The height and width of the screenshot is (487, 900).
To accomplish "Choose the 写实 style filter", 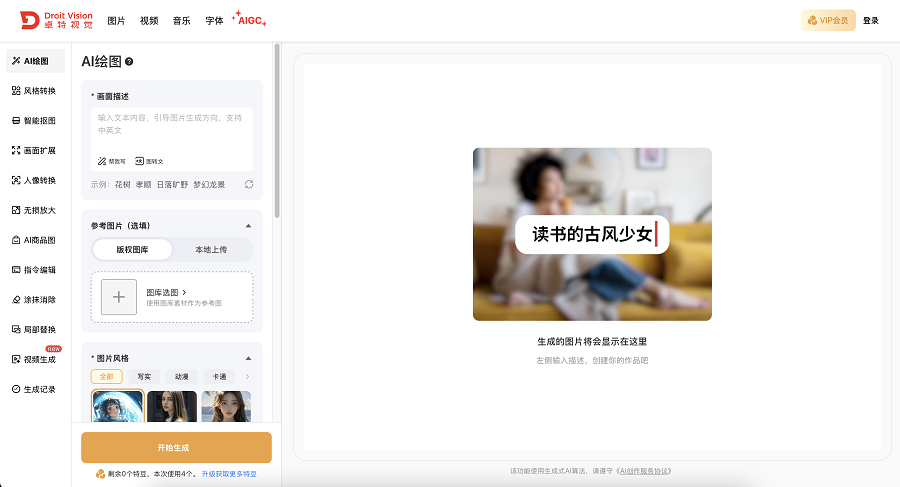I will point(144,377).
